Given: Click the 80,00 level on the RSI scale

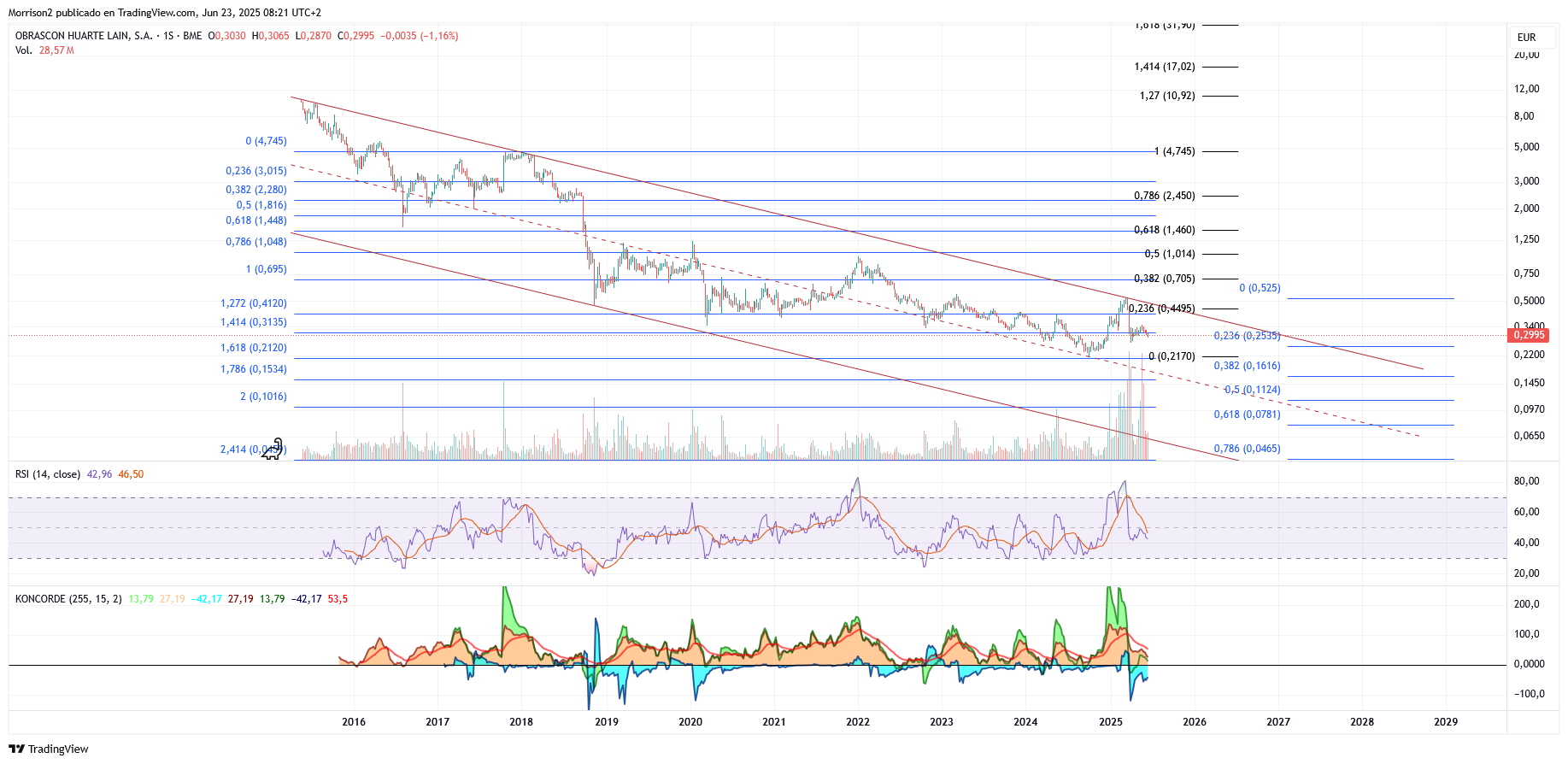Looking at the screenshot, I should pos(1526,481).
